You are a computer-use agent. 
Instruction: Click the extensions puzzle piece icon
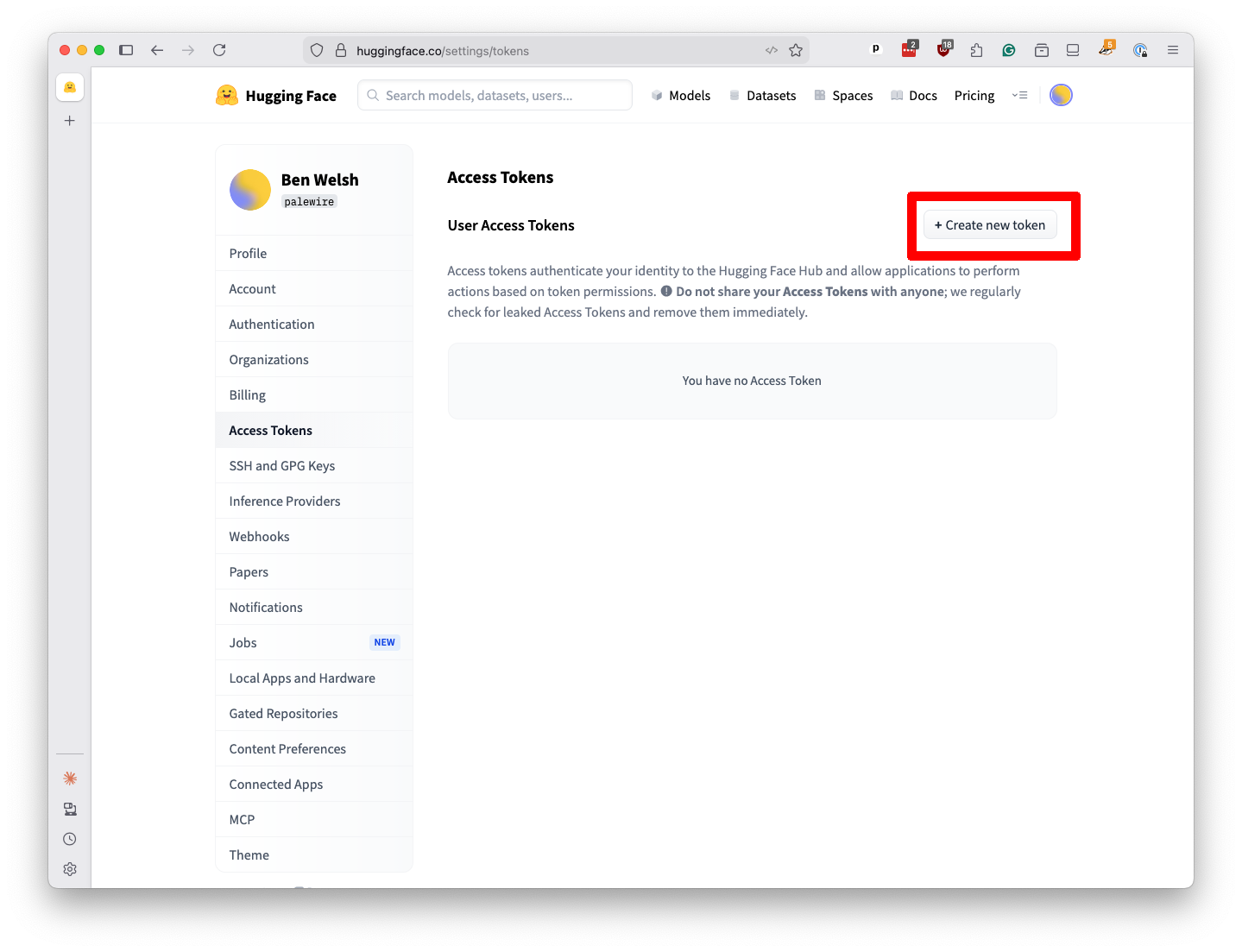click(x=976, y=50)
